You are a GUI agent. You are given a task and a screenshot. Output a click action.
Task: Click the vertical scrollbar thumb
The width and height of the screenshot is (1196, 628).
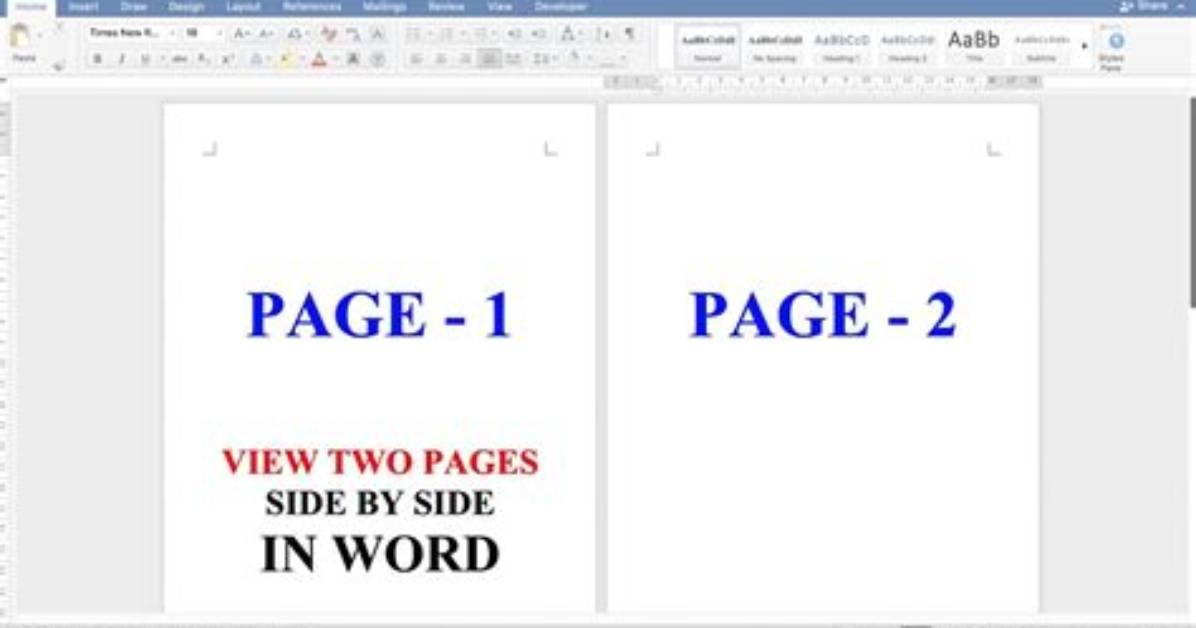click(1191, 202)
